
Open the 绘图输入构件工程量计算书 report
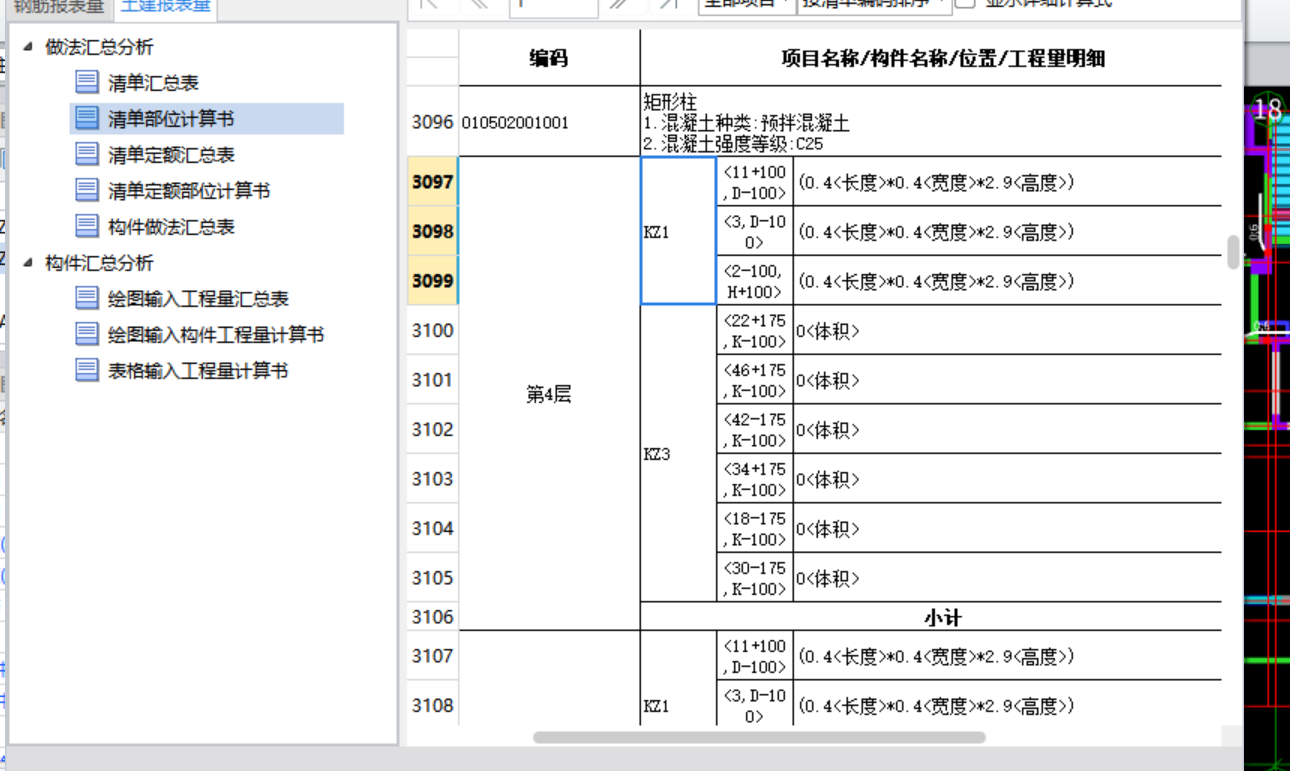click(x=216, y=335)
